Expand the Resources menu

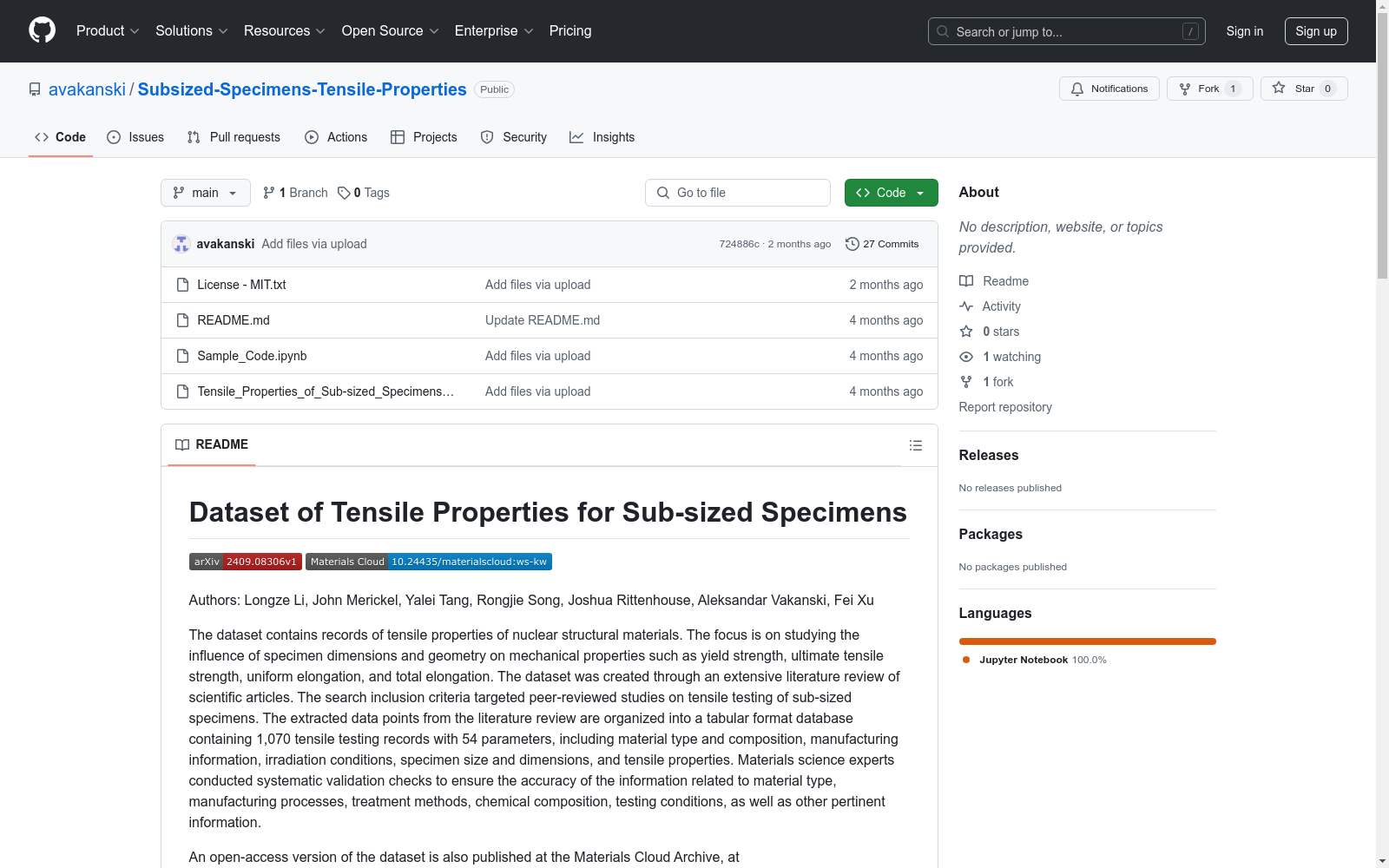click(x=284, y=31)
